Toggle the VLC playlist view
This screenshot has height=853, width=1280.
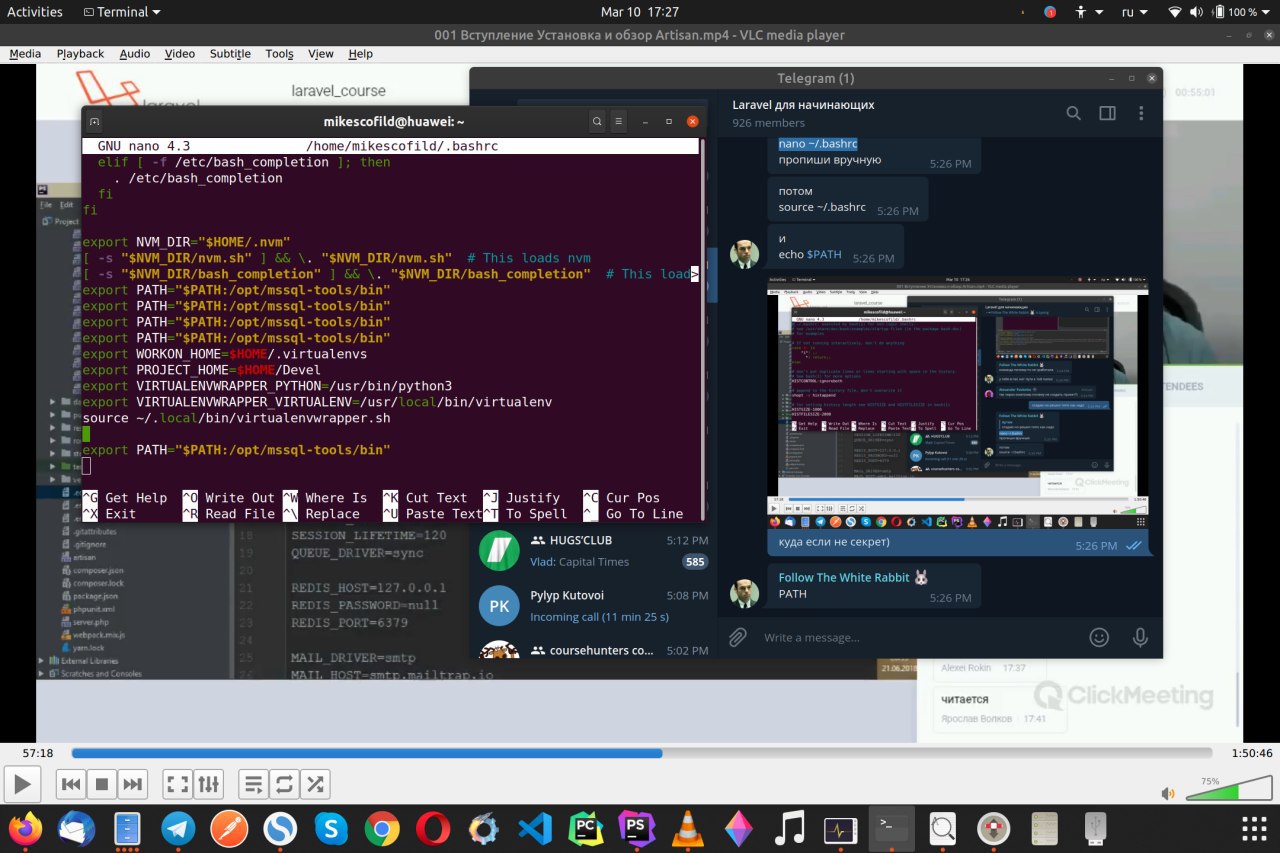point(253,784)
